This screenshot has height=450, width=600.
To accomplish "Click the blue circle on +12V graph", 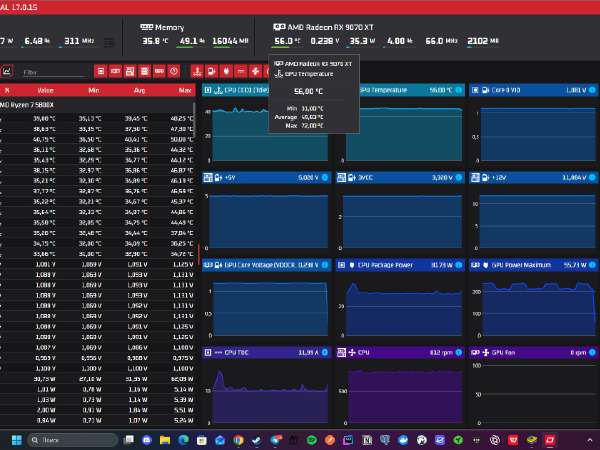I will pos(592,178).
